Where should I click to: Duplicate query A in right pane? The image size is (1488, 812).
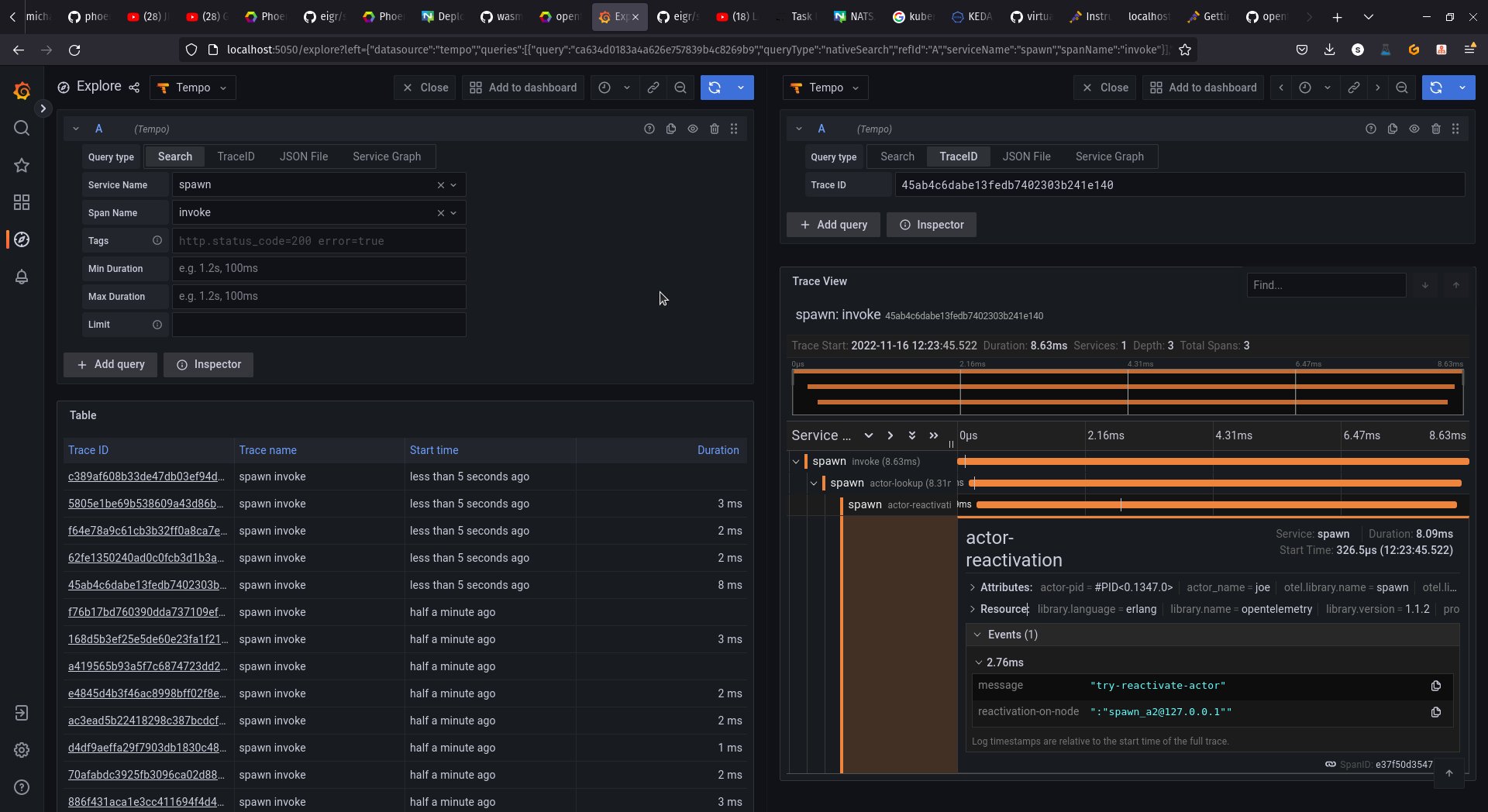point(1393,129)
